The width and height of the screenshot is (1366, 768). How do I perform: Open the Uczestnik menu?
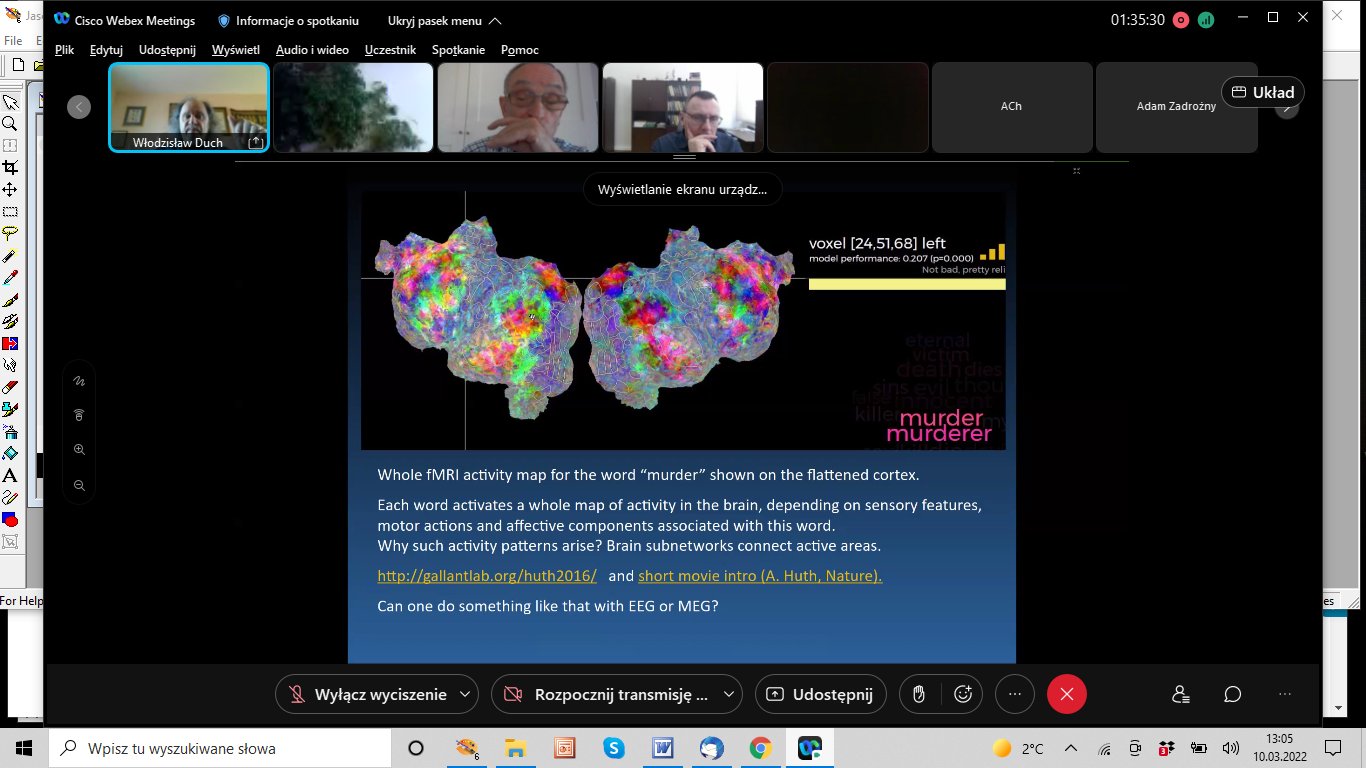point(391,50)
